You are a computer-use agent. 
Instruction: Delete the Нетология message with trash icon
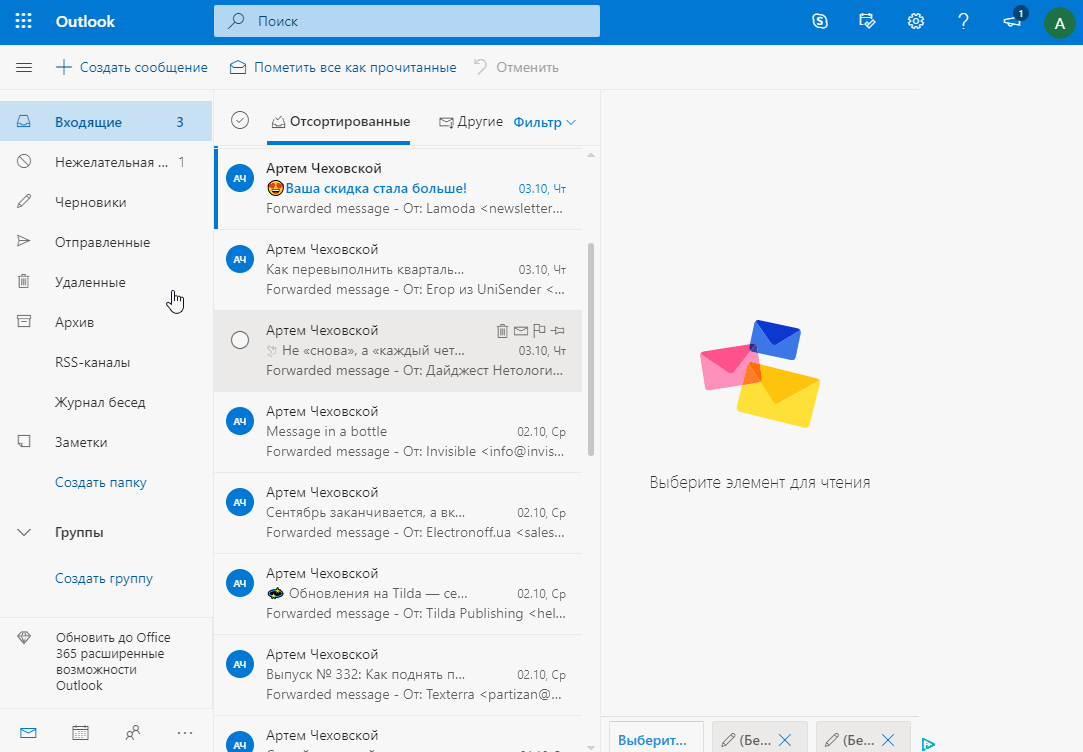[x=502, y=331]
